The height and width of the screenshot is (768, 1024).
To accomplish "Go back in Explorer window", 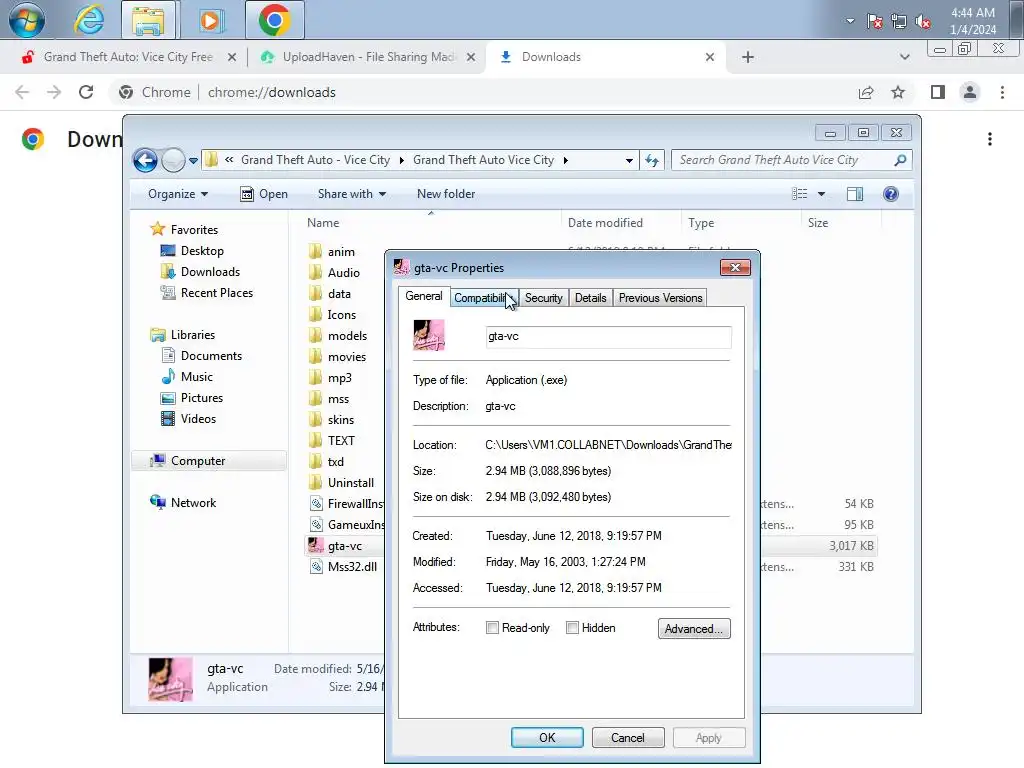I will tap(146, 160).
